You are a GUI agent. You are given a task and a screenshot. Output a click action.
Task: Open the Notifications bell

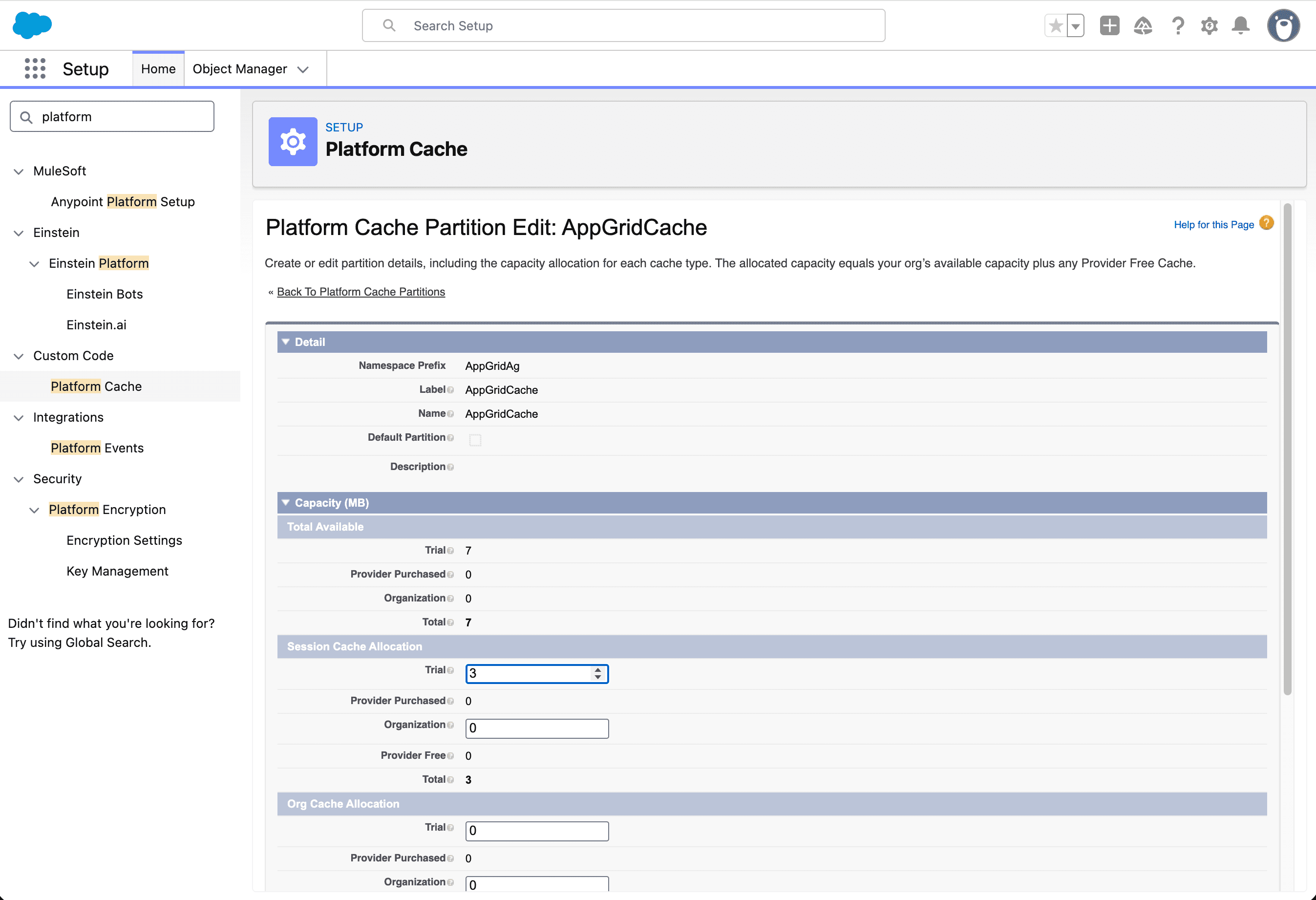click(1241, 26)
